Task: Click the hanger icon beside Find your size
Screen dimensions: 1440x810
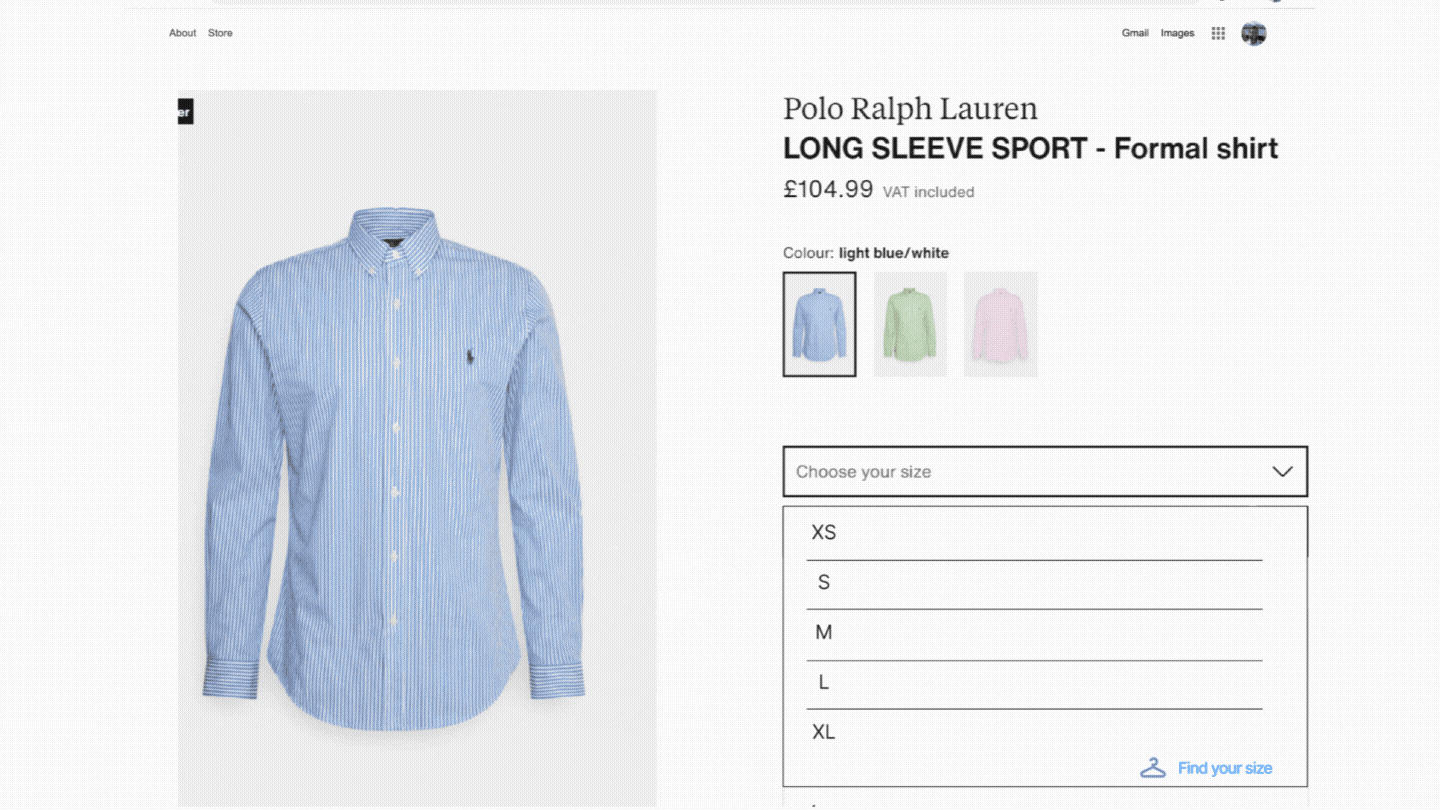Action: (1153, 768)
